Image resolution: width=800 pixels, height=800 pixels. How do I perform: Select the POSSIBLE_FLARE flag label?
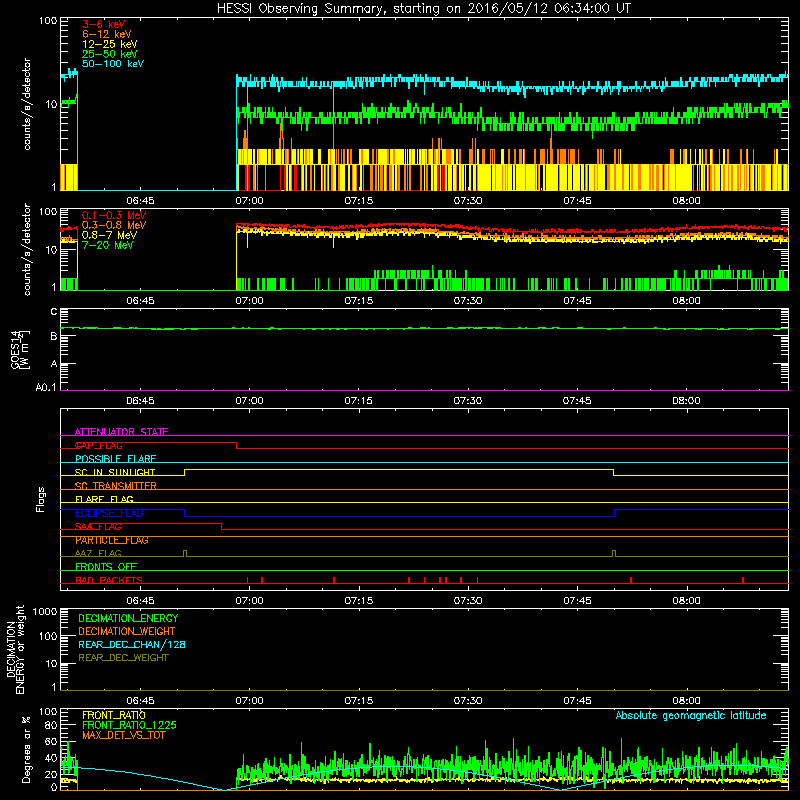[x=115, y=459]
